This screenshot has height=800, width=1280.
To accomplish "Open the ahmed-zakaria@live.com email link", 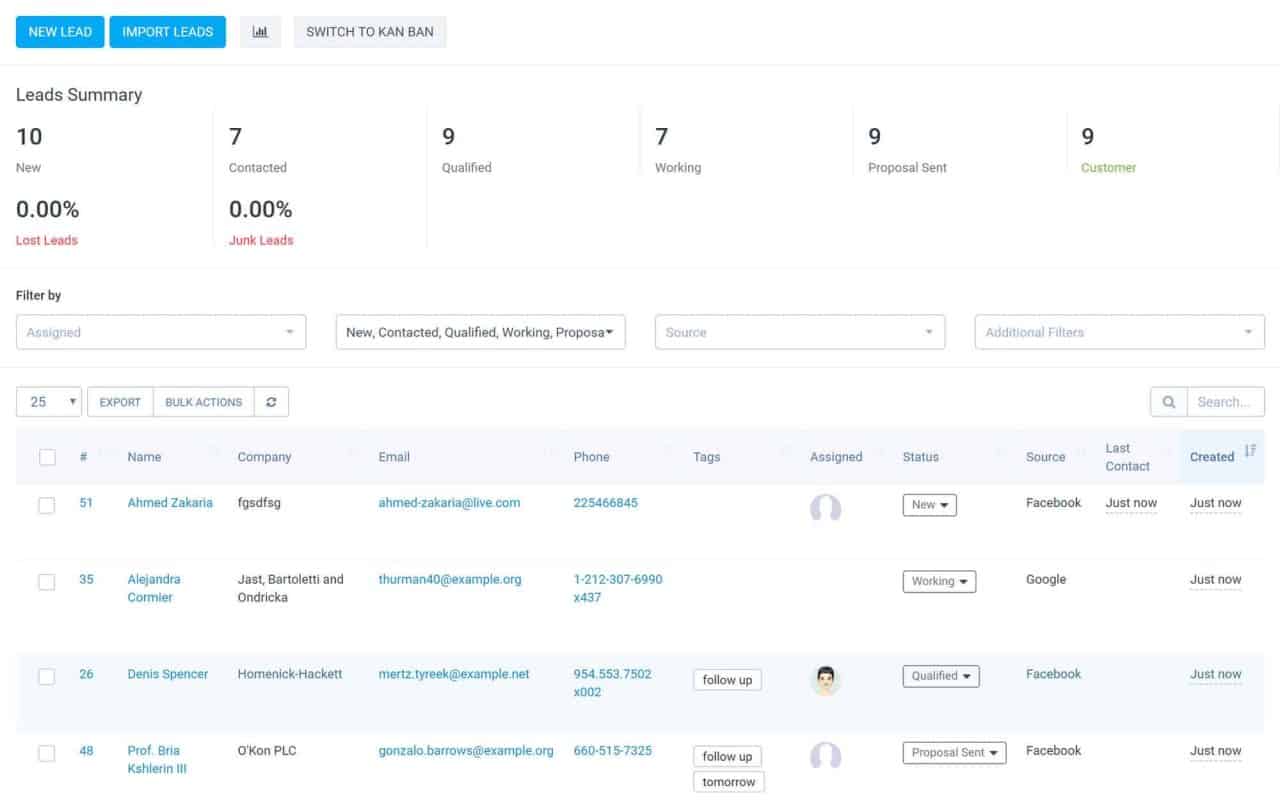I will click(x=449, y=503).
